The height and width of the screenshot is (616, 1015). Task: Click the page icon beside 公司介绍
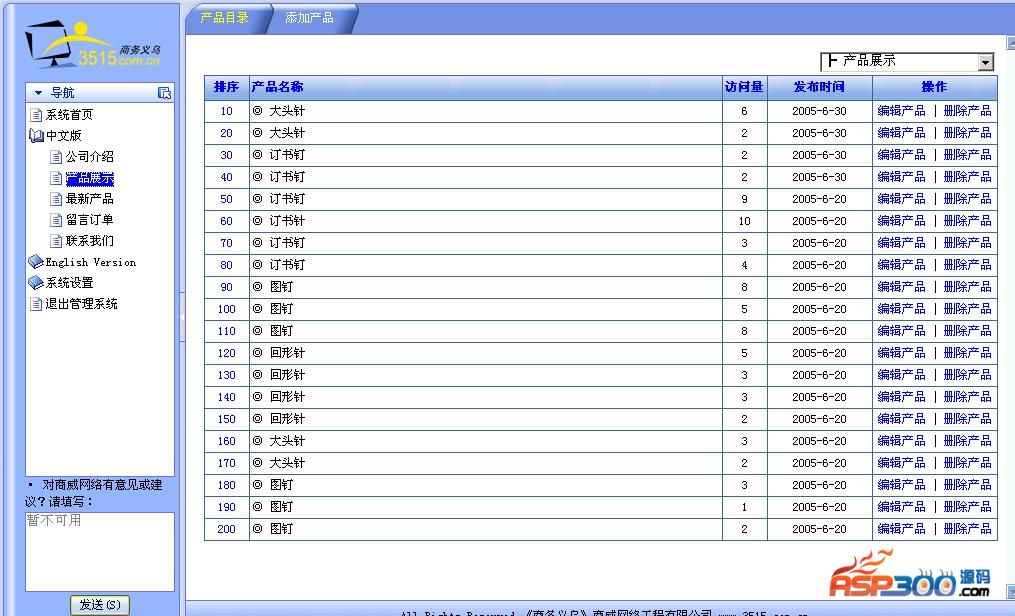tap(56, 157)
